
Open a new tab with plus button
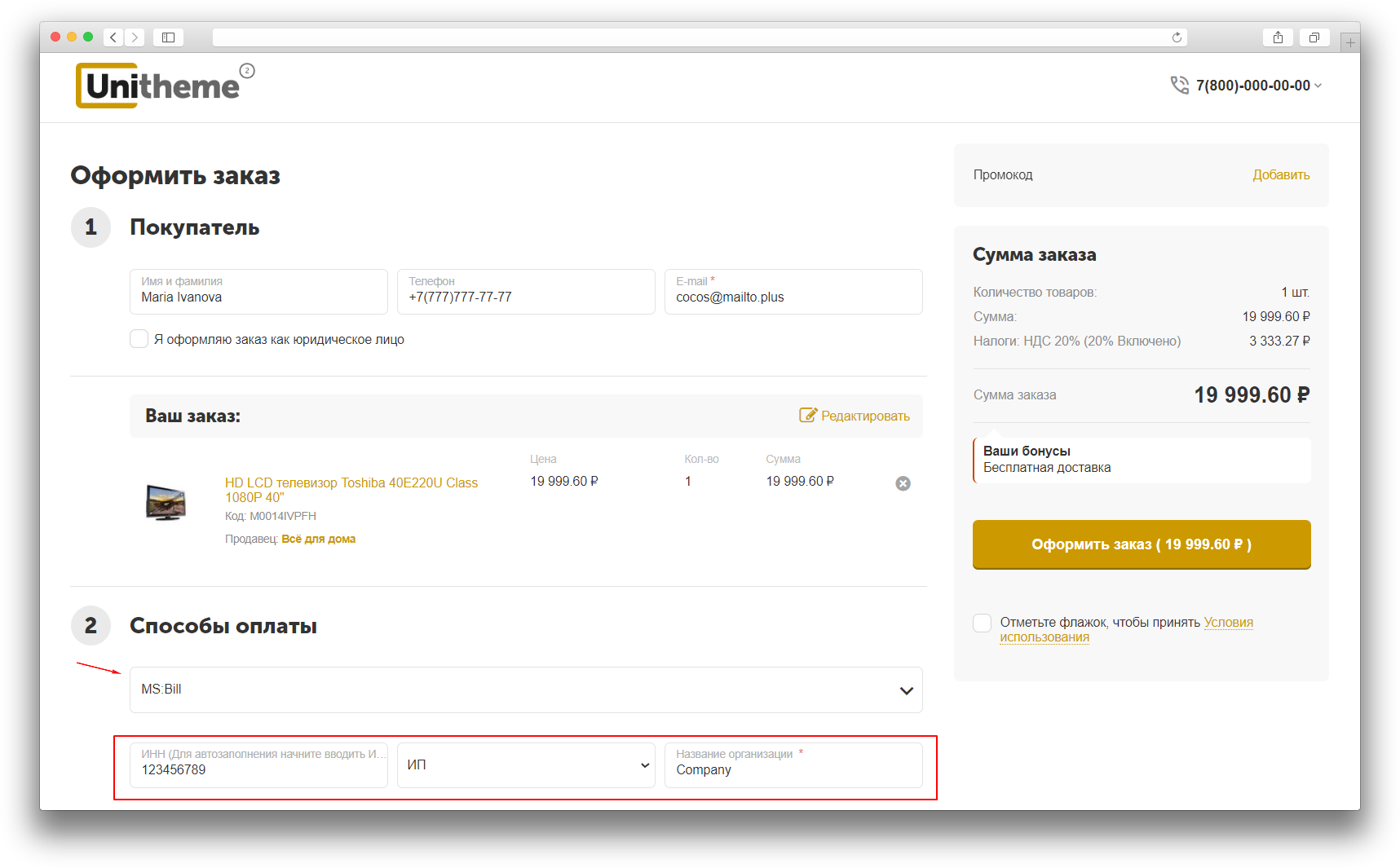[x=1350, y=42]
